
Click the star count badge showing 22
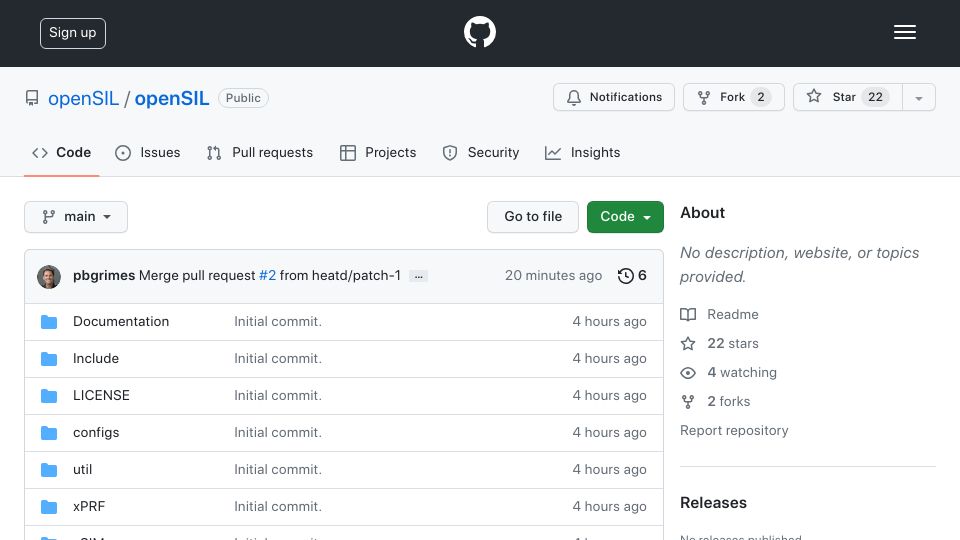click(x=876, y=97)
